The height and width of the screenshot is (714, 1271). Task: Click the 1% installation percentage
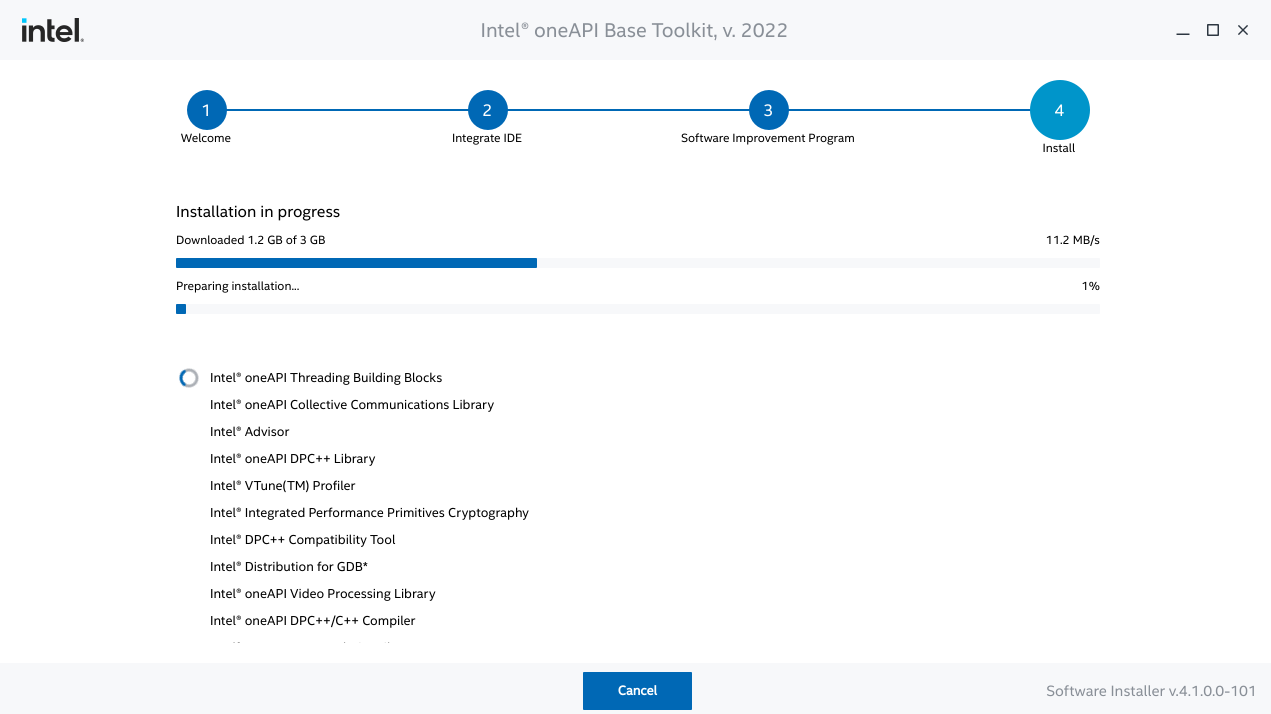[x=1091, y=286]
